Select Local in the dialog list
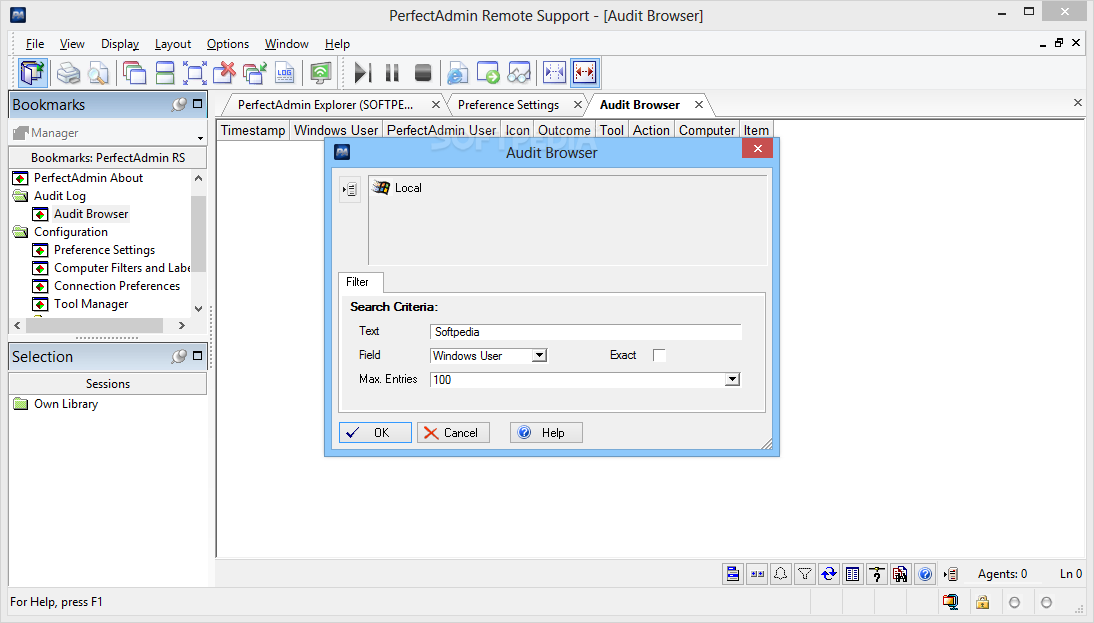1094x623 pixels. (x=397, y=188)
